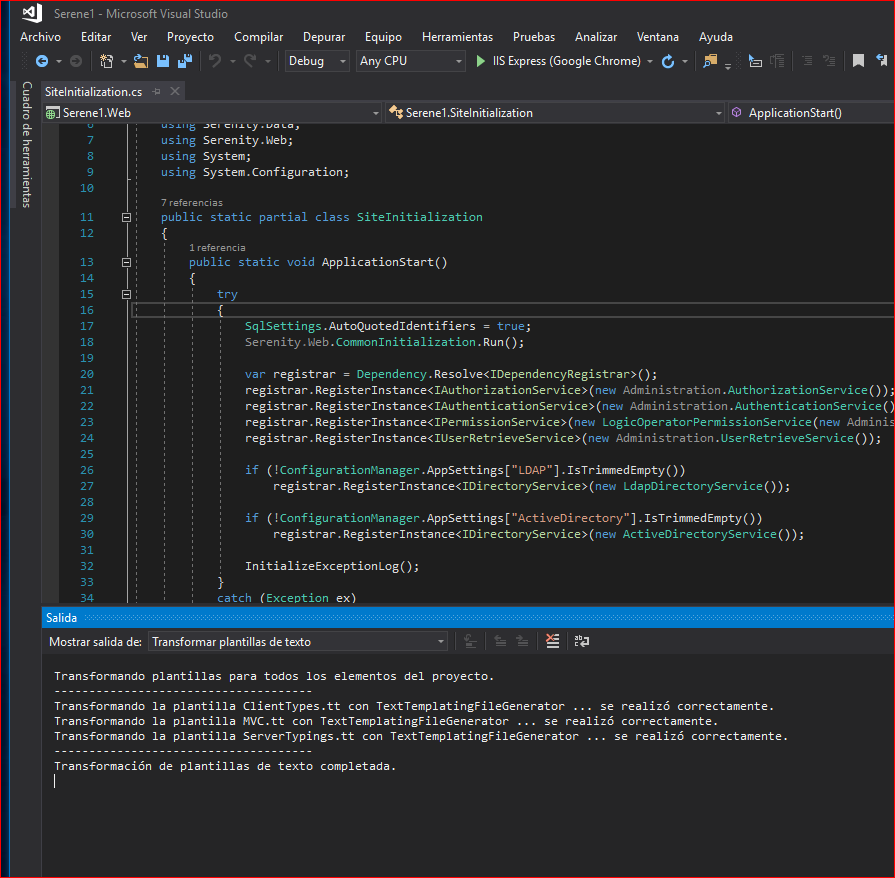Image resolution: width=895 pixels, height=878 pixels.
Task: Open the Cuadro de herramientas side tab
Action: point(27,145)
